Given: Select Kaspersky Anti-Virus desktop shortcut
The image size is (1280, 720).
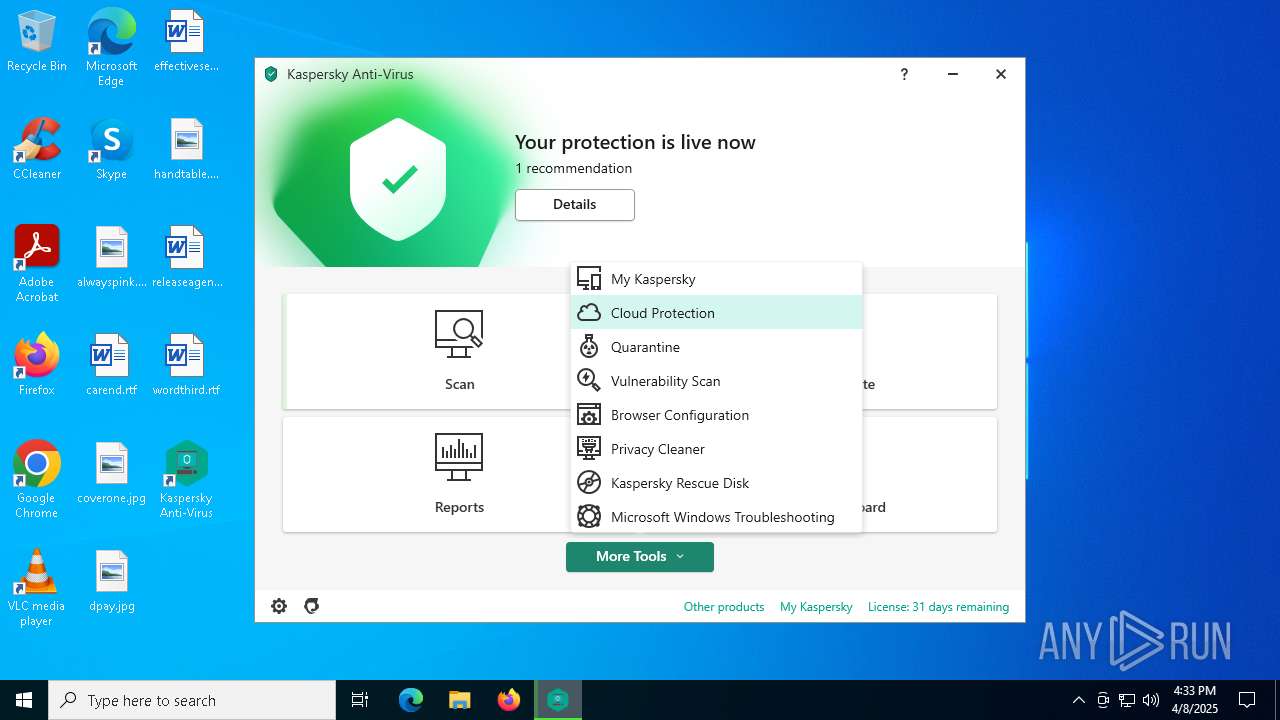Looking at the screenshot, I should pos(186,480).
